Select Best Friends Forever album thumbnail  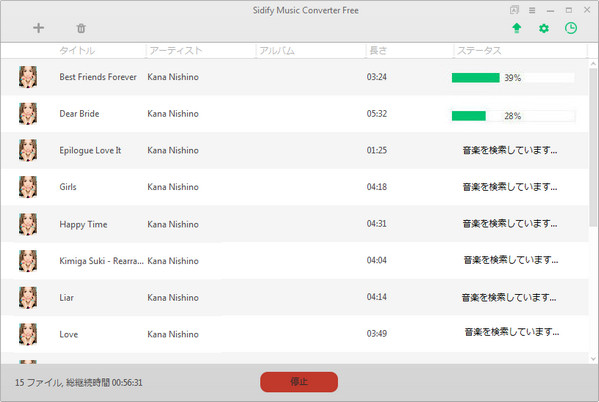click(x=28, y=77)
